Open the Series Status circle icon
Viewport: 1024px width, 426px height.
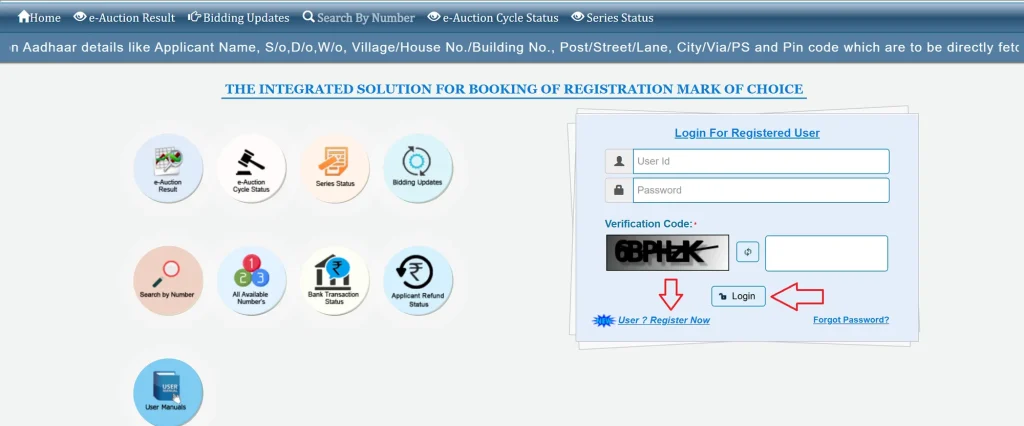coord(335,168)
